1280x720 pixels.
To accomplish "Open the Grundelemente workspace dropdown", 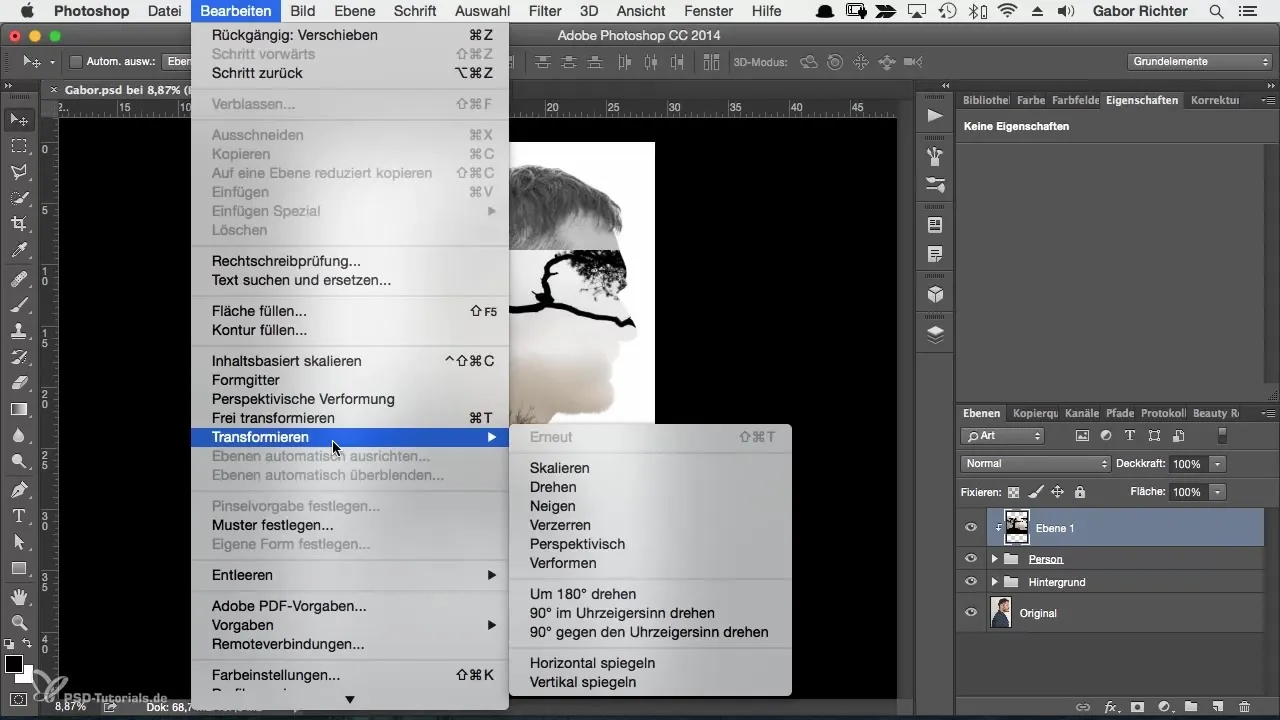I will (1200, 62).
